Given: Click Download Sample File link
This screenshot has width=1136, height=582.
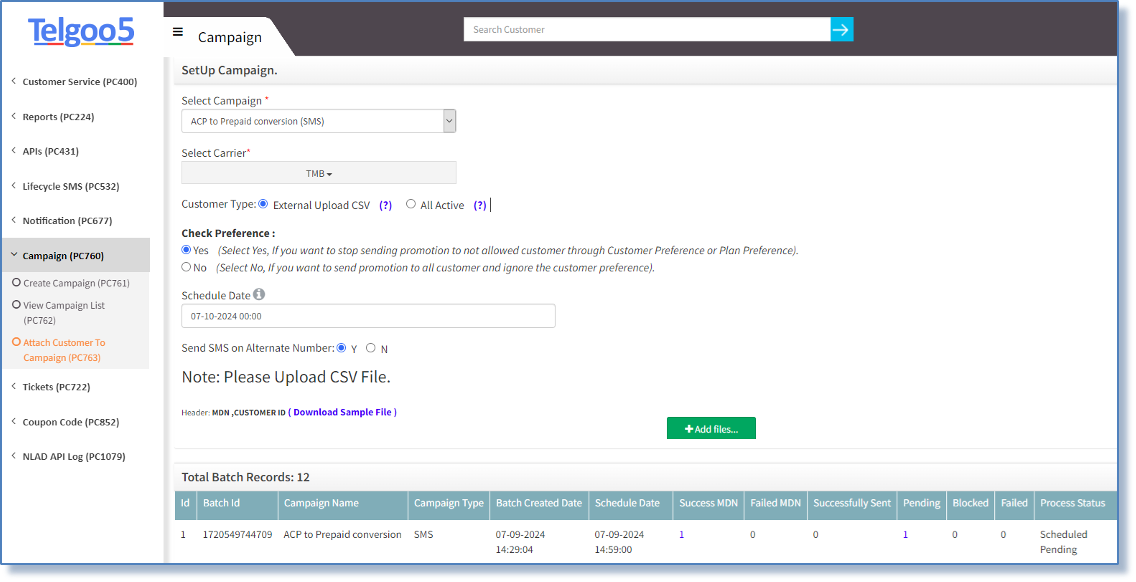Looking at the screenshot, I should tap(343, 412).
